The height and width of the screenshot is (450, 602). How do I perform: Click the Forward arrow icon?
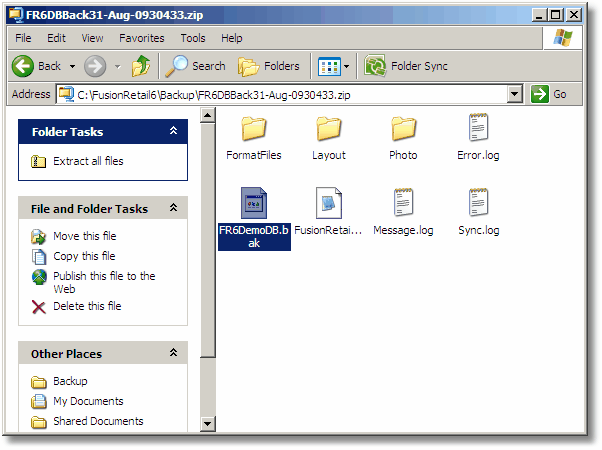click(95, 66)
